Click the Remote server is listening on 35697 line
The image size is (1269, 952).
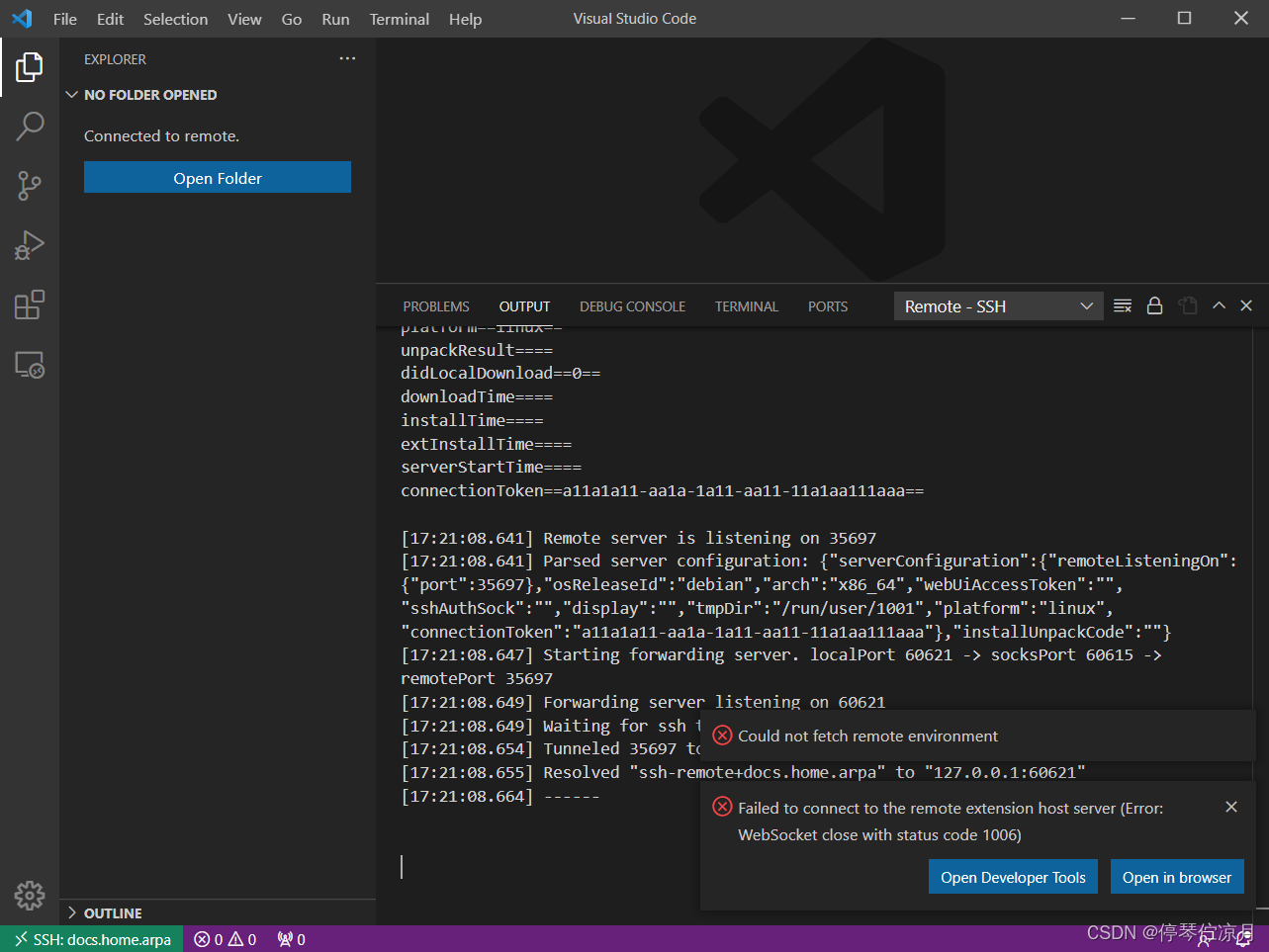638,538
